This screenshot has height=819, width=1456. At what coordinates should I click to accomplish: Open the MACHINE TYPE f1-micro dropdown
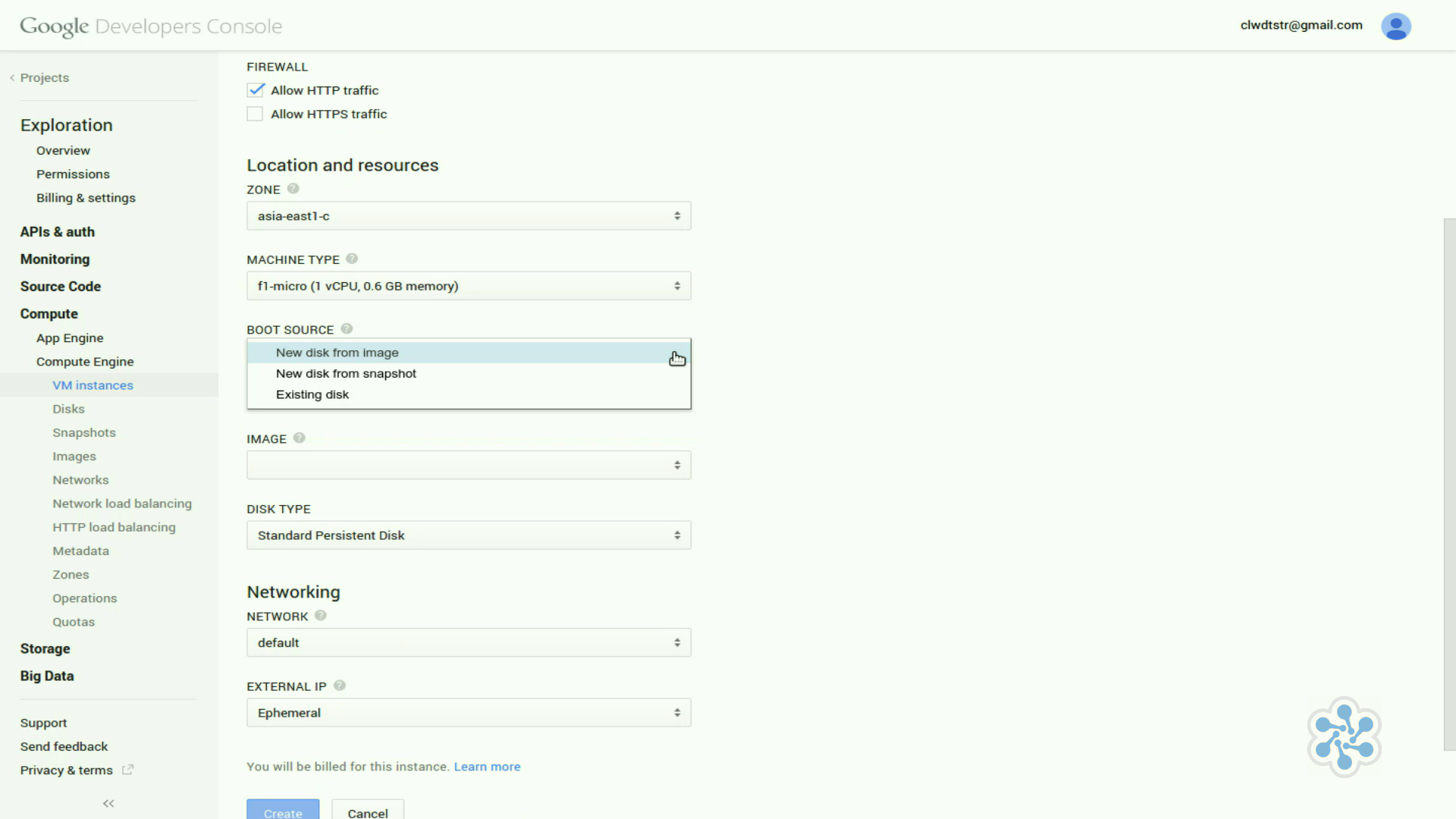tap(468, 286)
